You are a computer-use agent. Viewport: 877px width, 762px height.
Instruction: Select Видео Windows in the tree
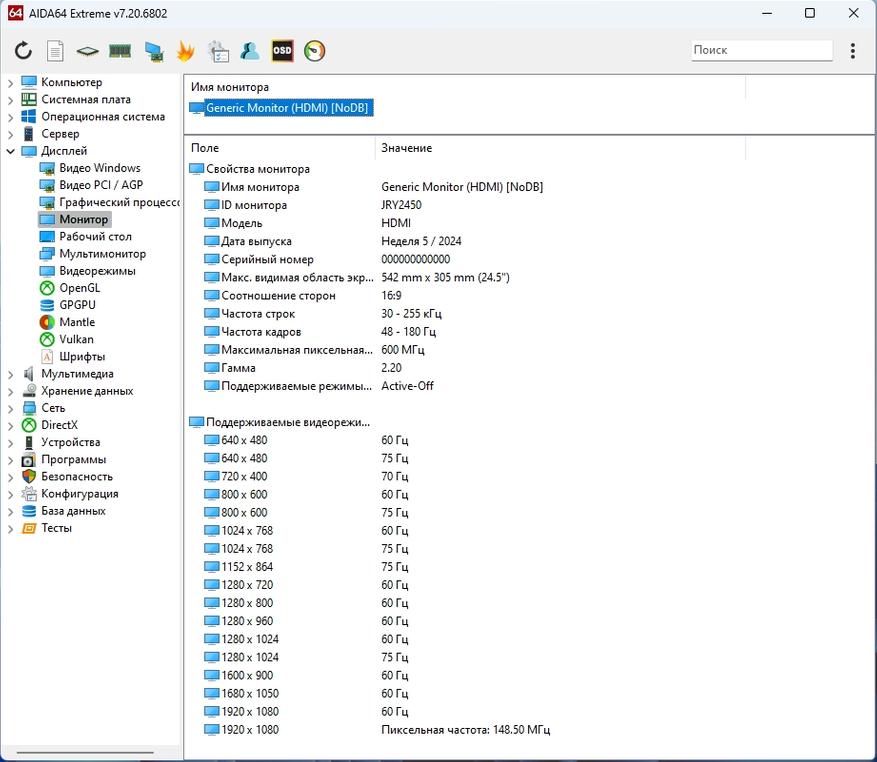coord(99,168)
